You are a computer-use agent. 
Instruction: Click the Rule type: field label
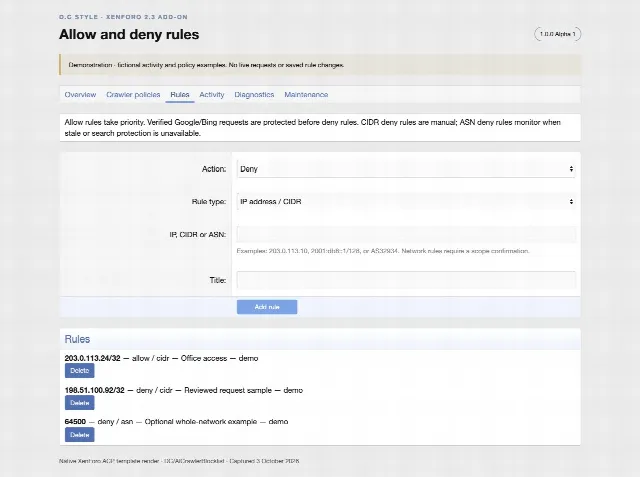click(x=209, y=202)
